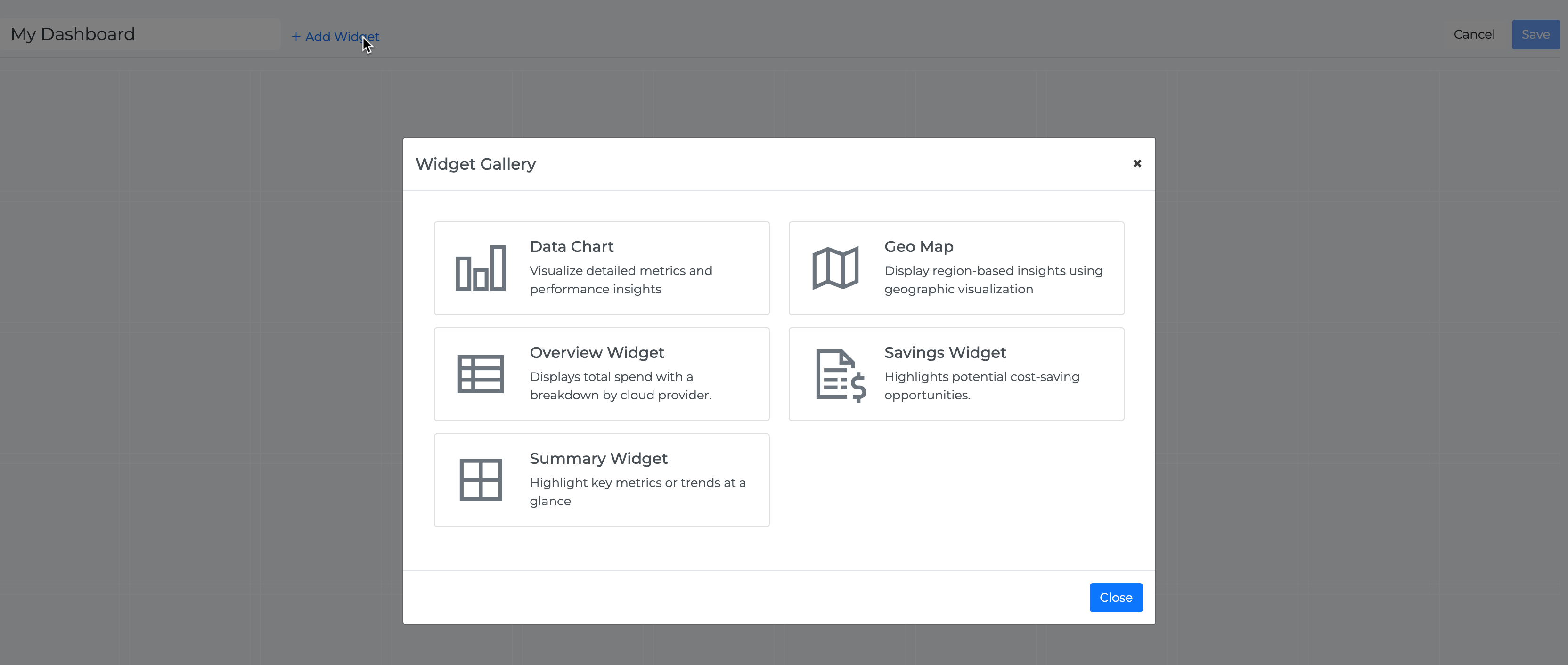Click the plus icon beside Add Widget
The width and height of the screenshot is (1568, 665).
(296, 37)
